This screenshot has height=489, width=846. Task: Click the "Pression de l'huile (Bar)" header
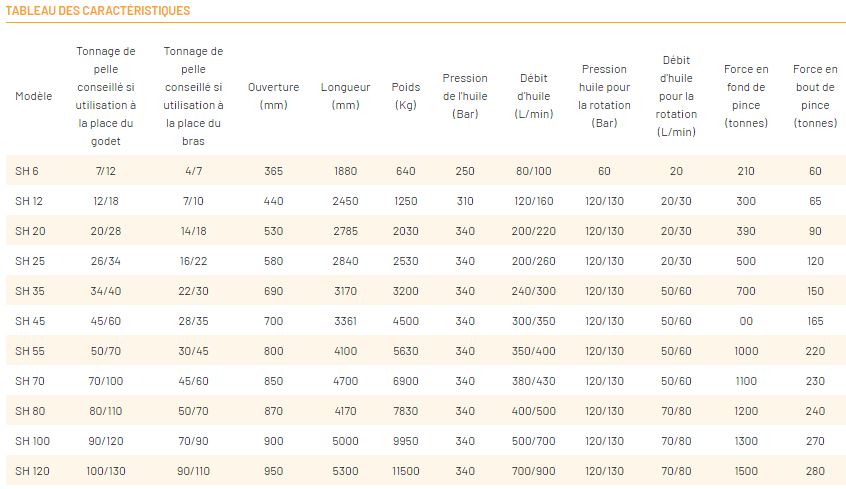coord(465,96)
